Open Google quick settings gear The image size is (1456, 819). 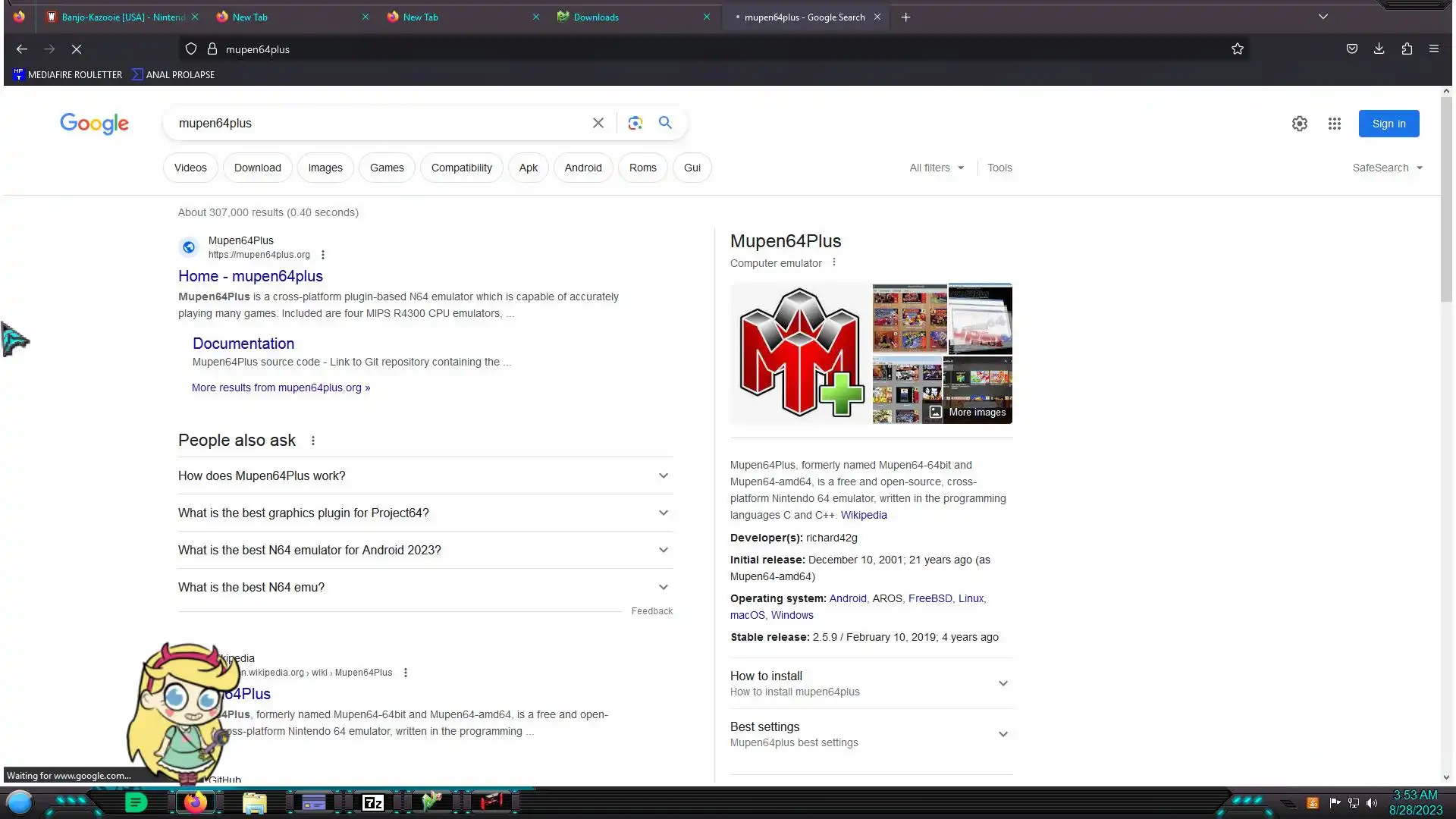1299,124
